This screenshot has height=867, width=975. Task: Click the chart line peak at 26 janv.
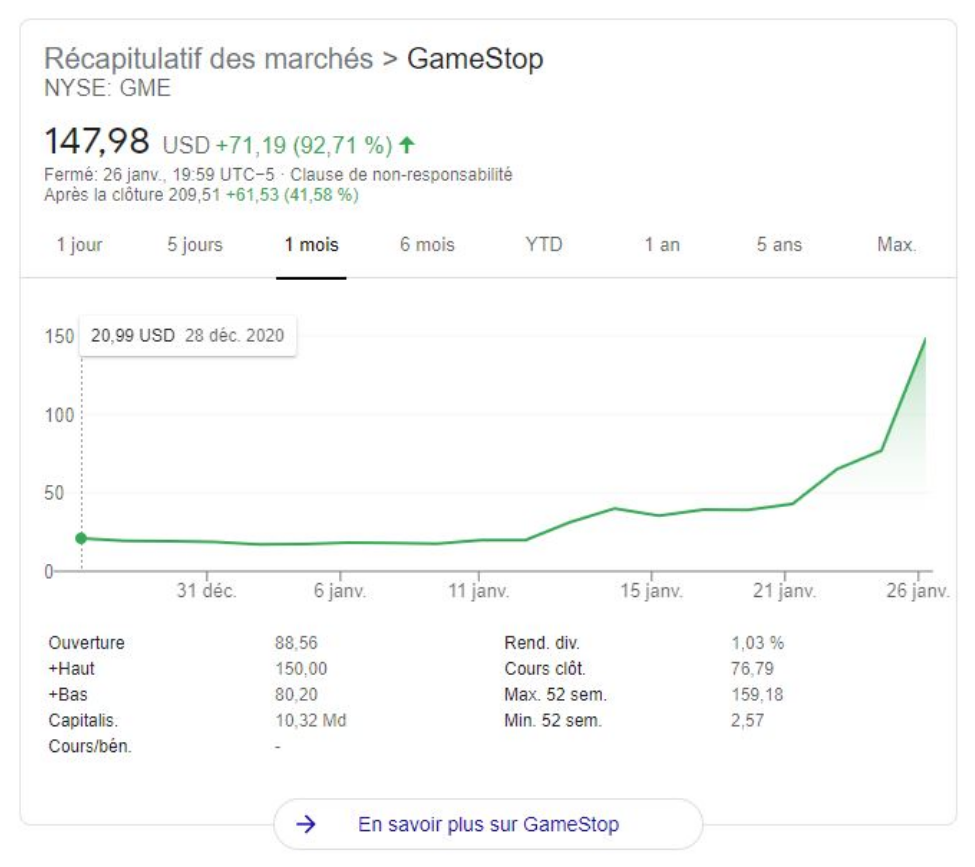(925, 339)
